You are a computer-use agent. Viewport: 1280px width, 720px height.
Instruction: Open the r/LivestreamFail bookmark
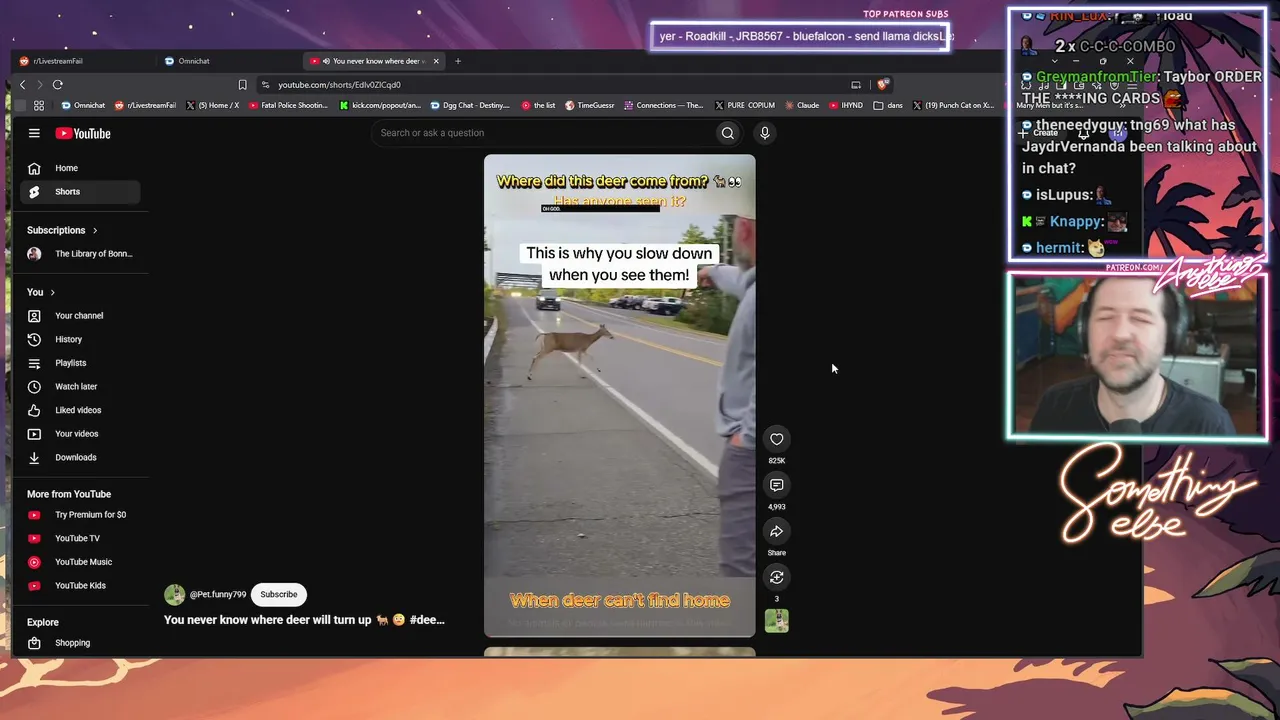point(146,105)
